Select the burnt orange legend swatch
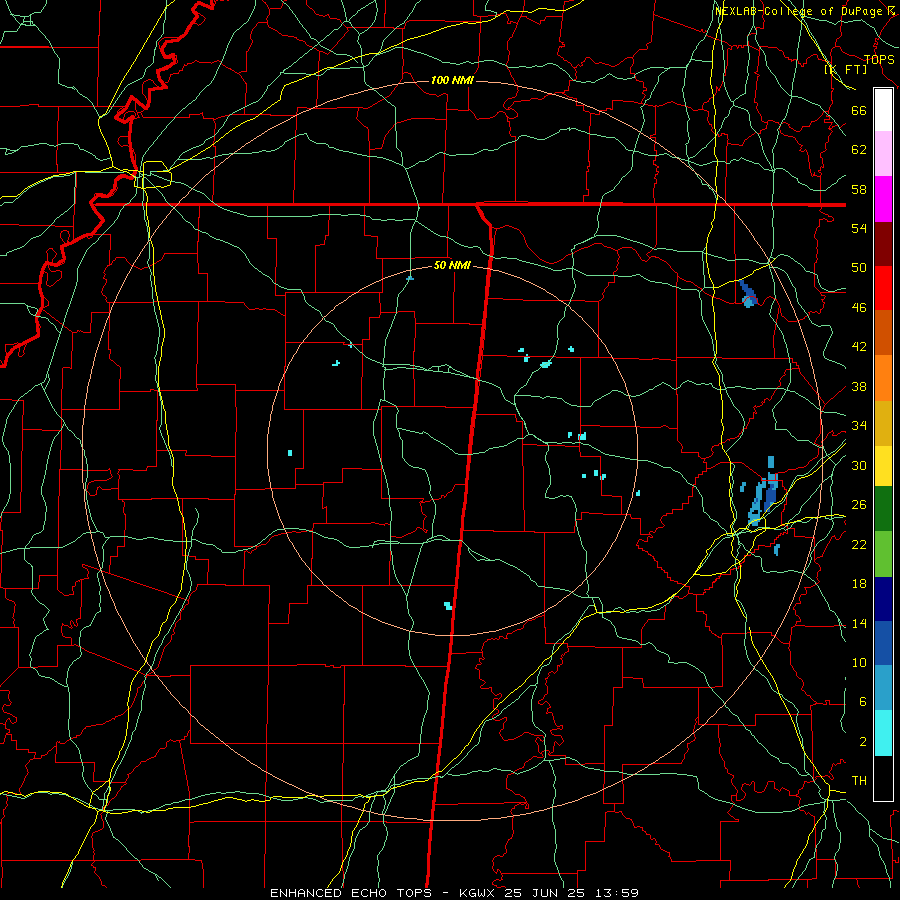900x900 pixels. click(x=883, y=332)
